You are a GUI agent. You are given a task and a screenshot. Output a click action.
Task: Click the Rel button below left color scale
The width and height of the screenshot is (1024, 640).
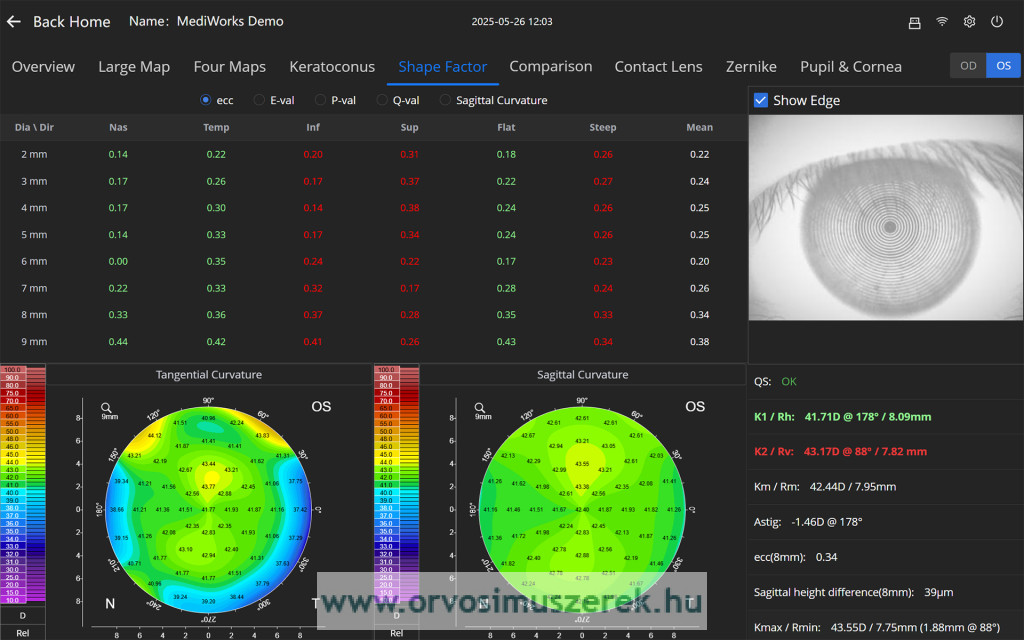pyautogui.click(x=23, y=633)
